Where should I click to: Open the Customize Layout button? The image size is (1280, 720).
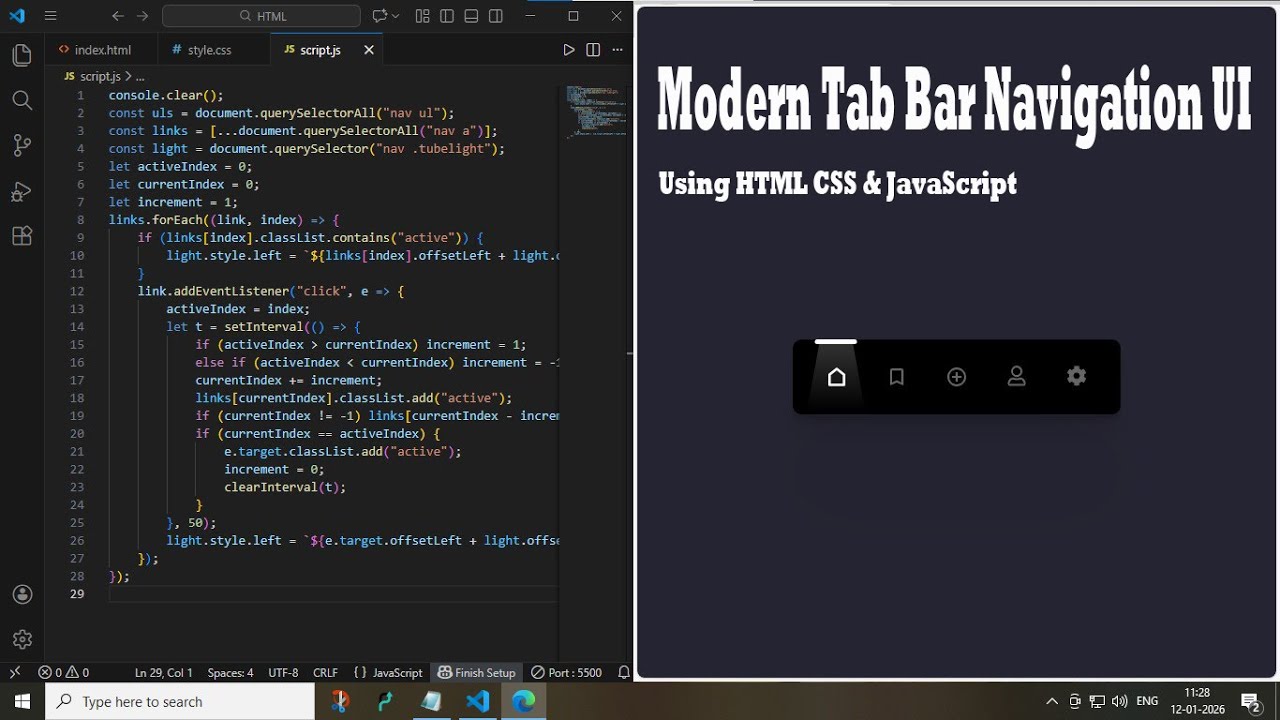pyautogui.click(x=422, y=16)
